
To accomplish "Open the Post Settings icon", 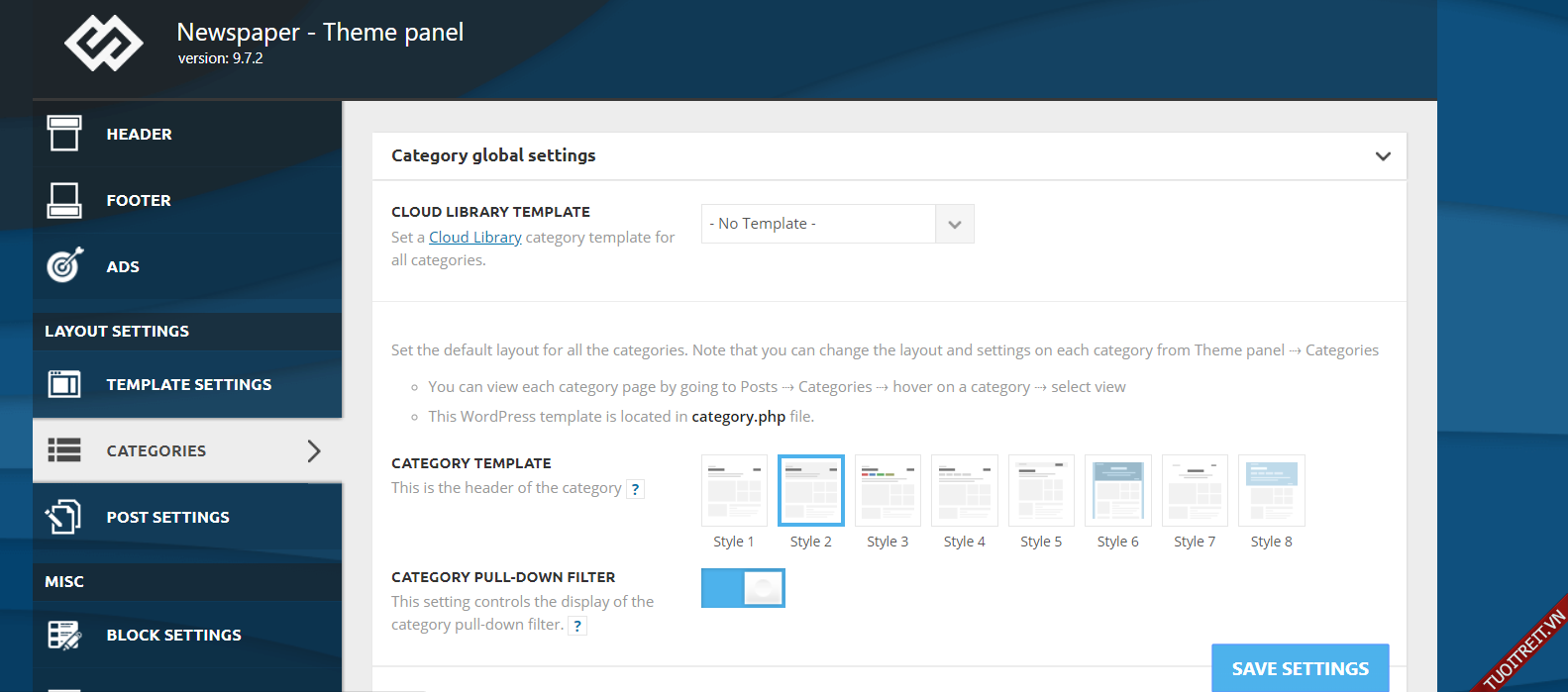I will coord(64,517).
